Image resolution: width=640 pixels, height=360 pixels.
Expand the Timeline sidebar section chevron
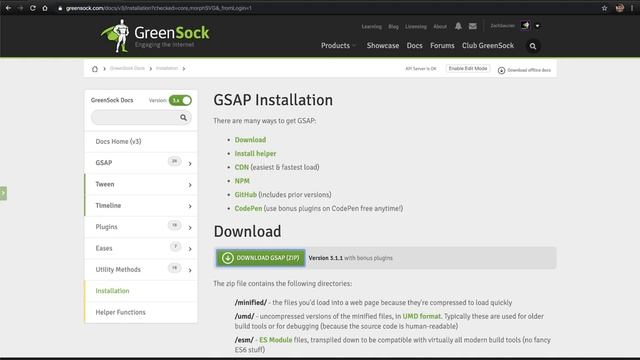pos(190,206)
